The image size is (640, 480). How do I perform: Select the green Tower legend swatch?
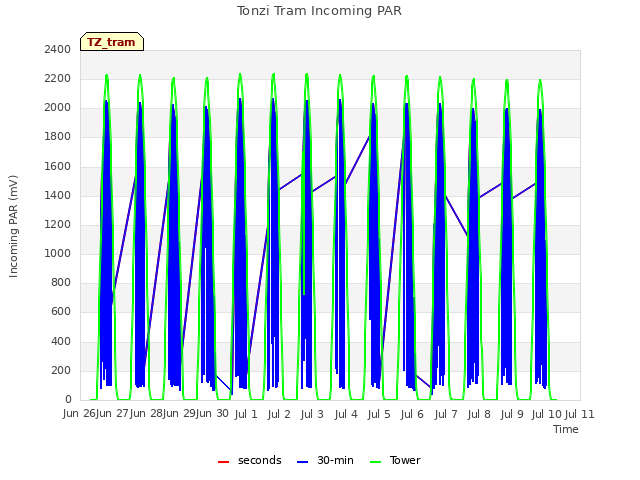375,462
